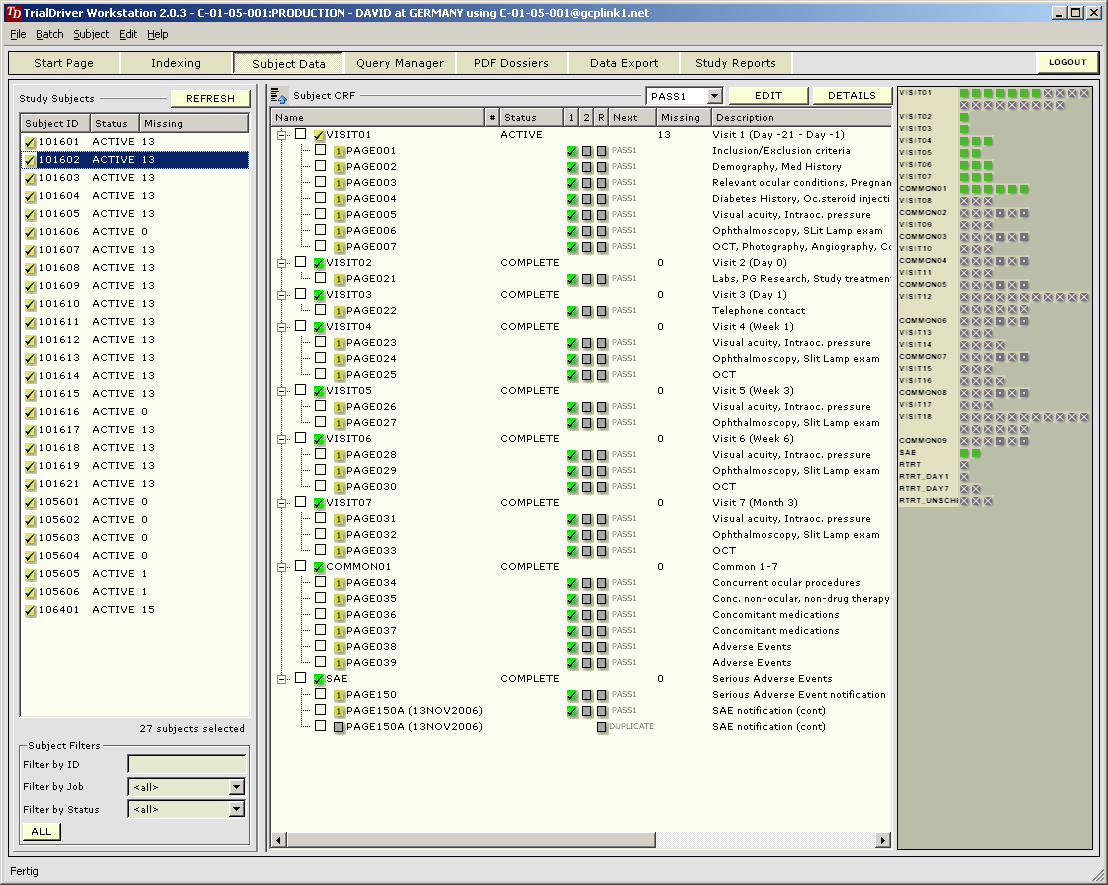
Task: Click the yellow page icon beside PAGE001
Action: point(339,151)
